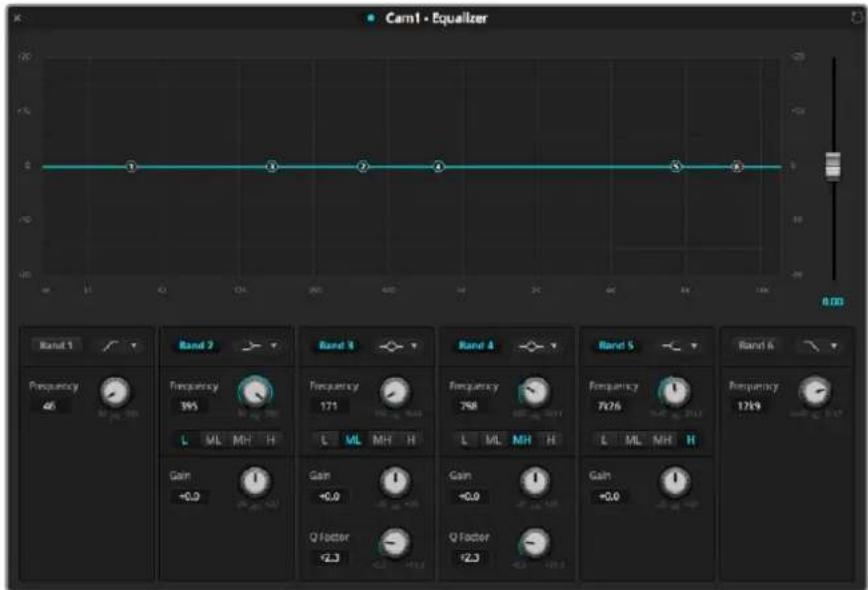This screenshot has width=868, height=590.
Task: Select L range for Band 3
Action: tap(324, 440)
